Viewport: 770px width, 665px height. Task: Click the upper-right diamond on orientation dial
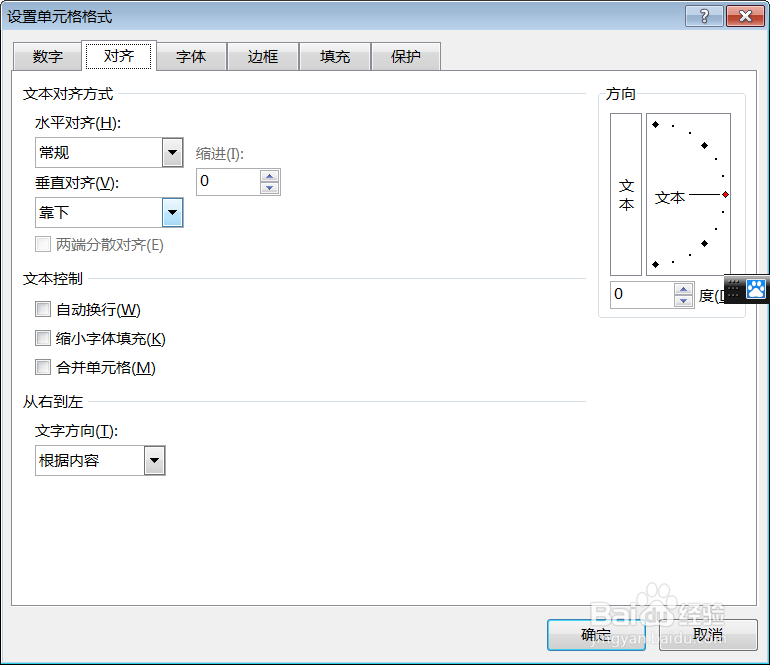tap(705, 145)
